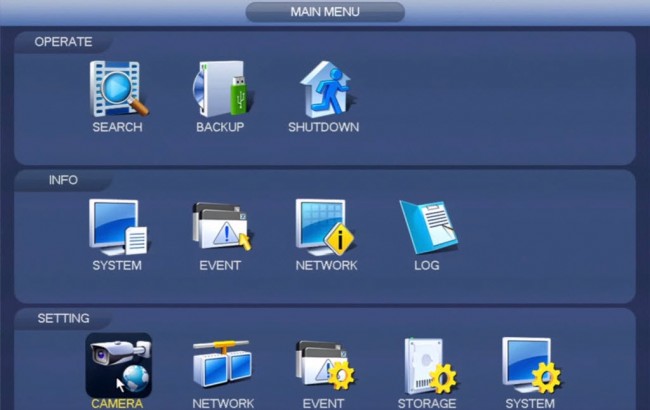Click the STORAGE label

(427, 404)
